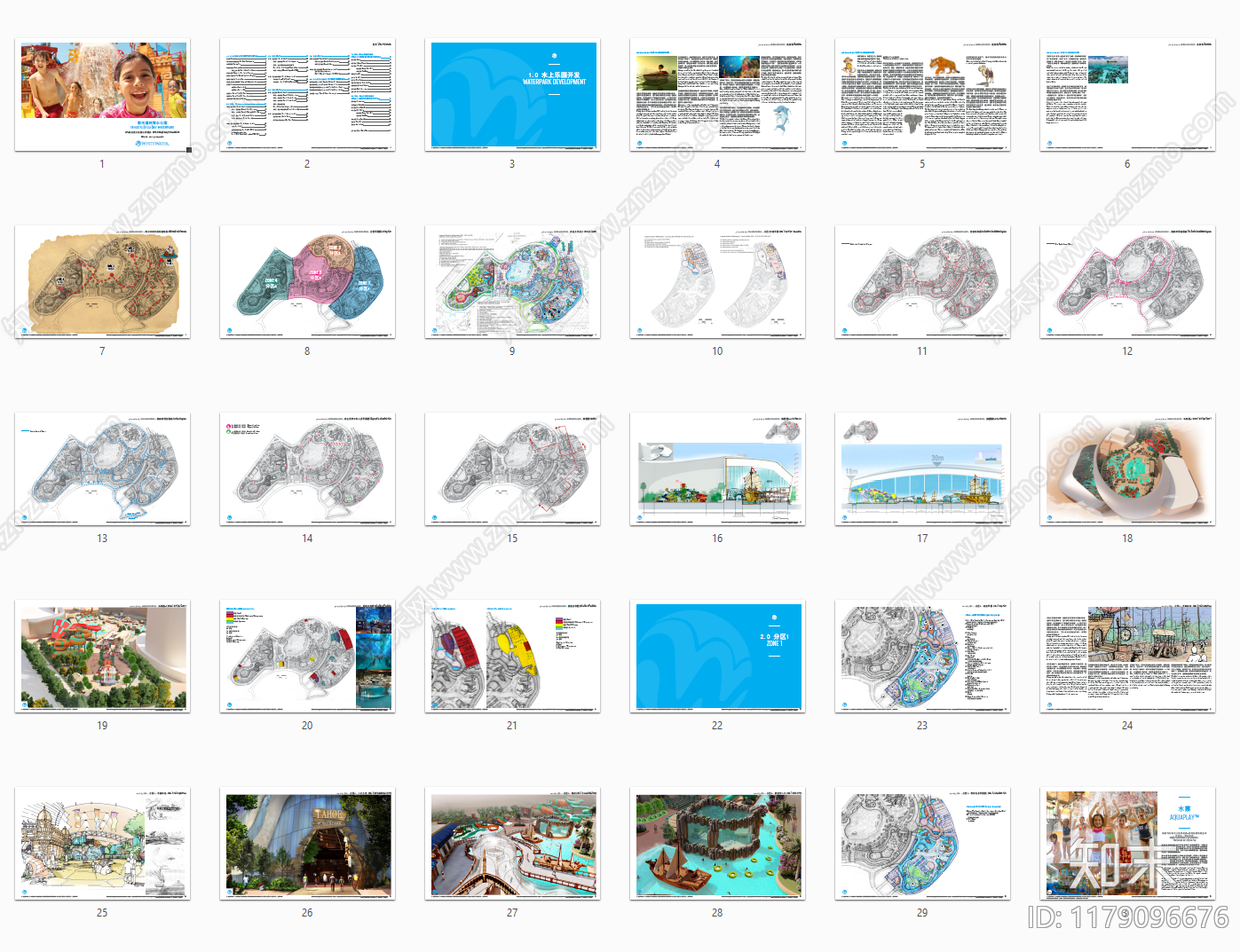
Task: Click page number label 4
Action: tap(717, 164)
